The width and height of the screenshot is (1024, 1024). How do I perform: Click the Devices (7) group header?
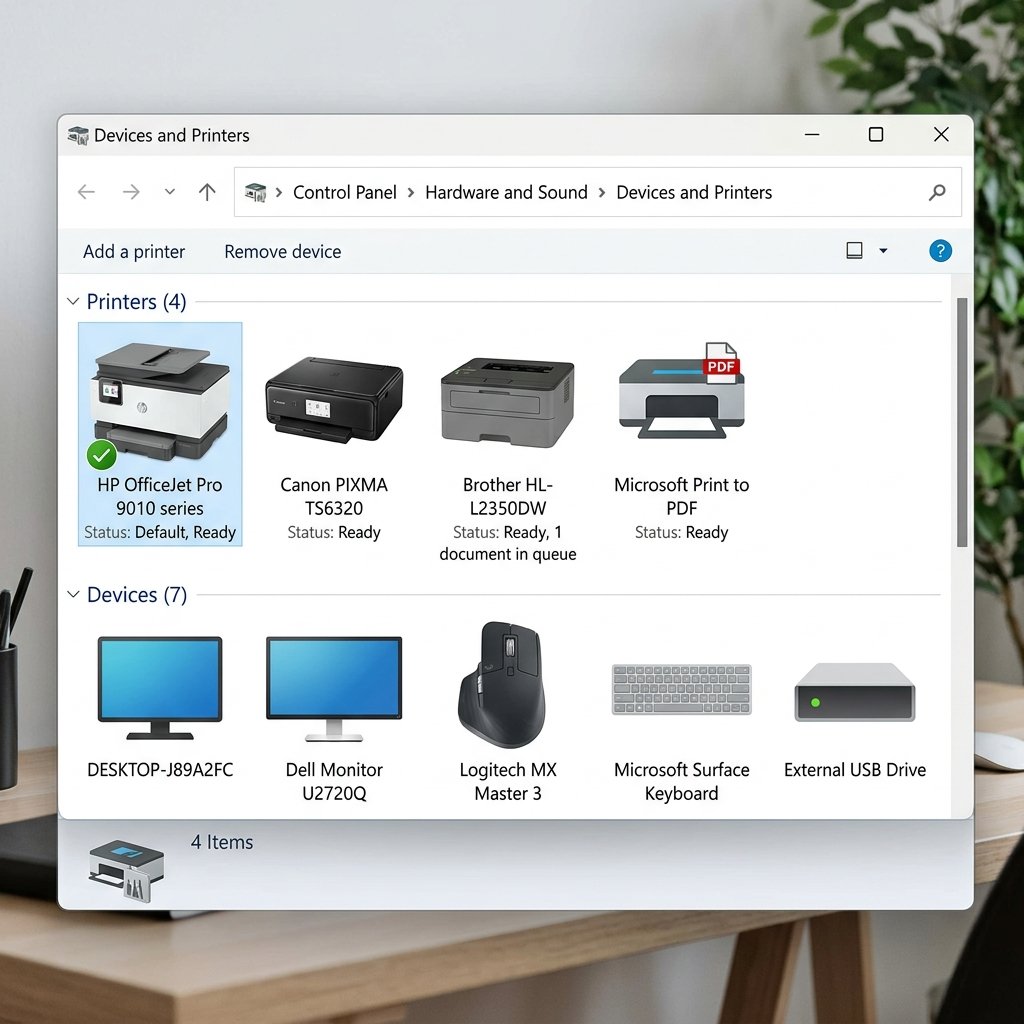point(136,594)
